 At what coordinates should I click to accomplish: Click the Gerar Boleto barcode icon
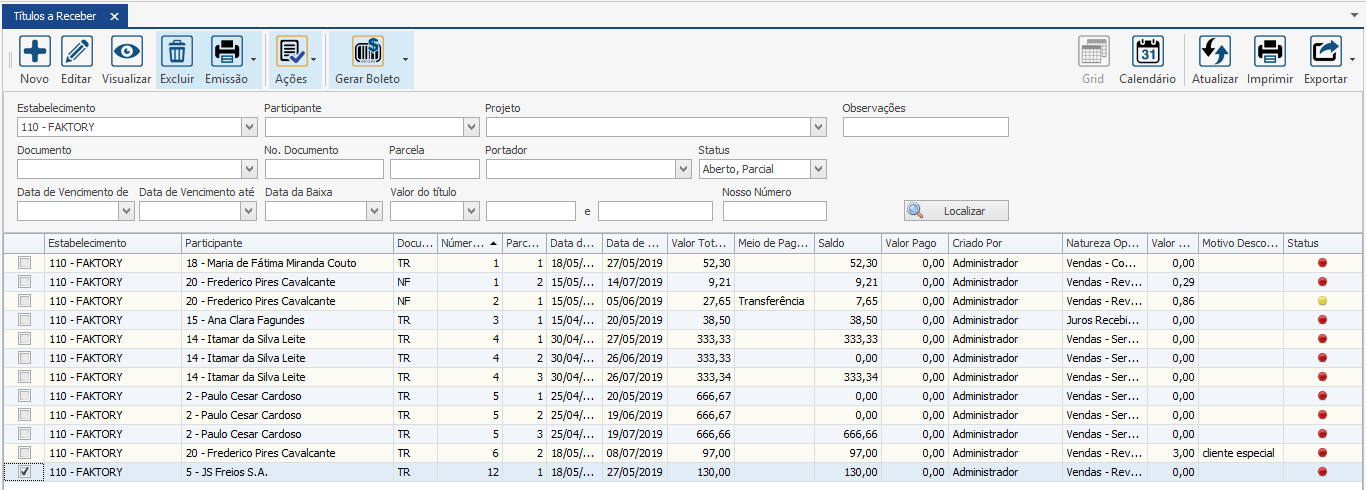tap(367, 52)
